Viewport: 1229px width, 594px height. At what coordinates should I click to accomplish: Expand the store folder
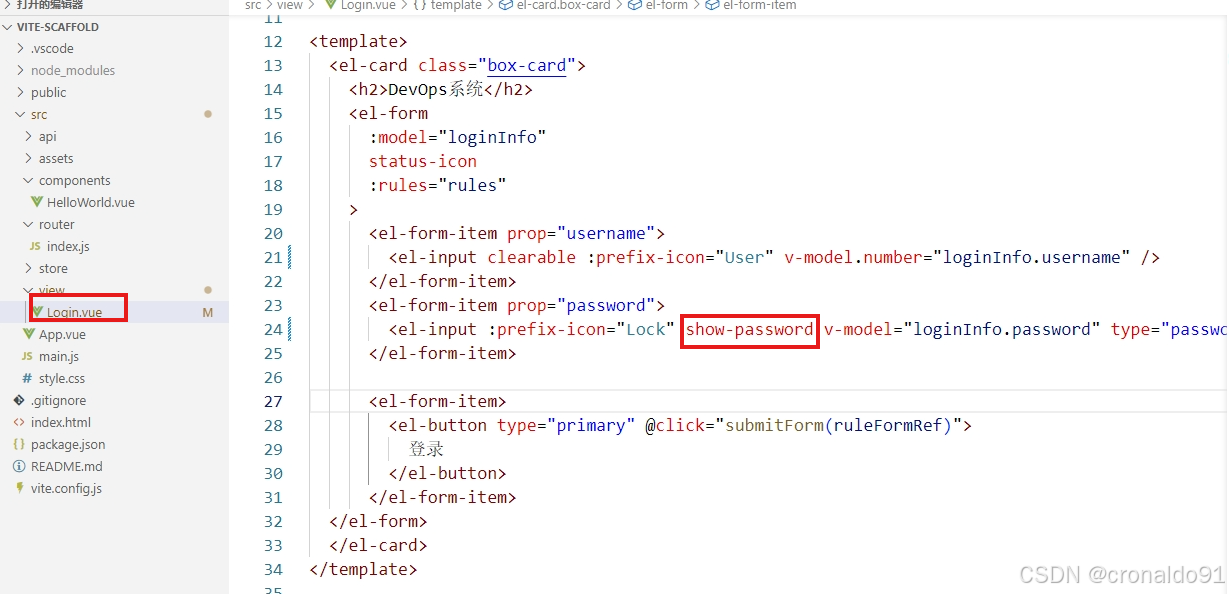(29, 268)
